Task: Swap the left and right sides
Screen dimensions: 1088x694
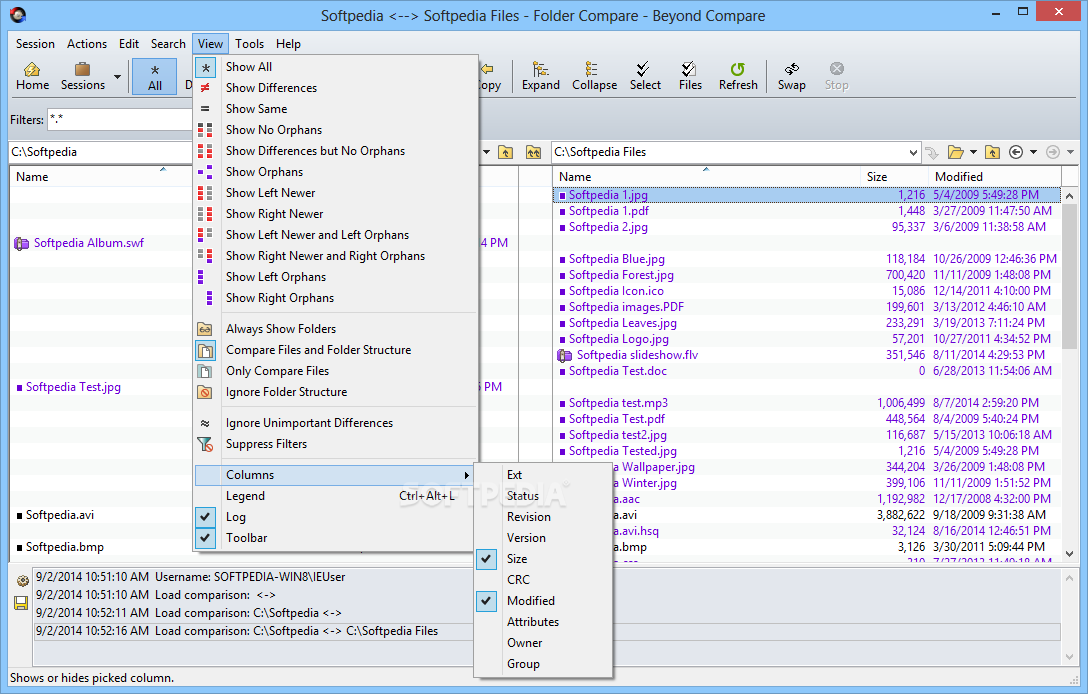Action: click(x=791, y=76)
